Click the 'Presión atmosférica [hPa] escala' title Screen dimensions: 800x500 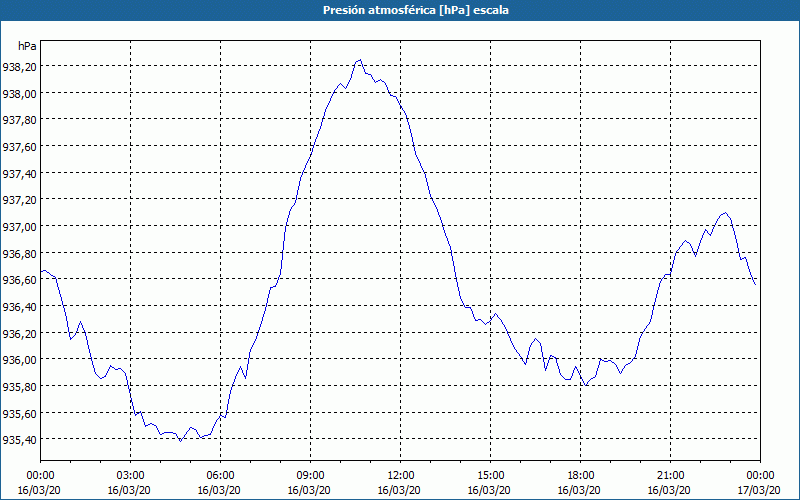[415, 10]
